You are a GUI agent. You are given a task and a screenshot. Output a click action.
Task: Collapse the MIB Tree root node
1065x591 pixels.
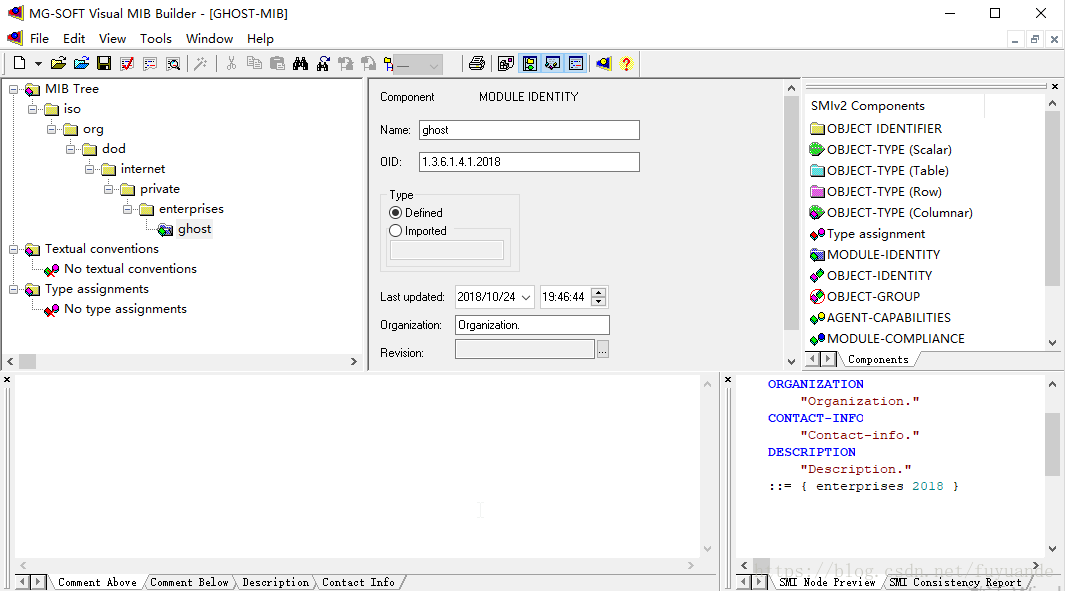[x=13, y=89]
